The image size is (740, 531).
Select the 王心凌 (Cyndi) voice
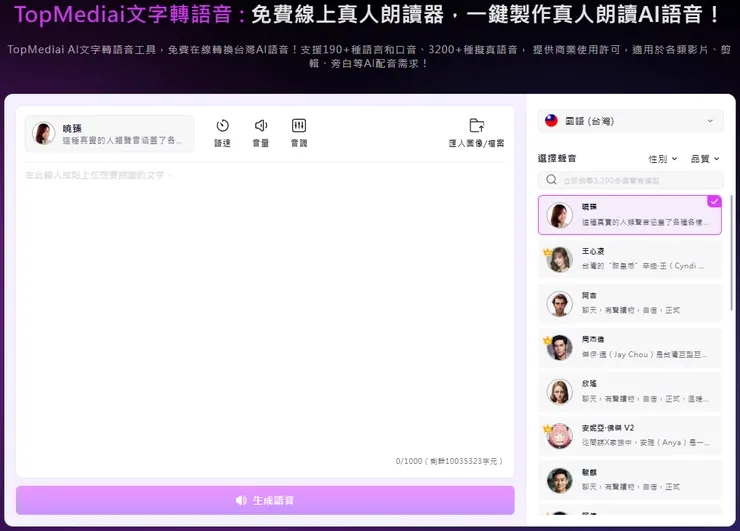point(630,259)
